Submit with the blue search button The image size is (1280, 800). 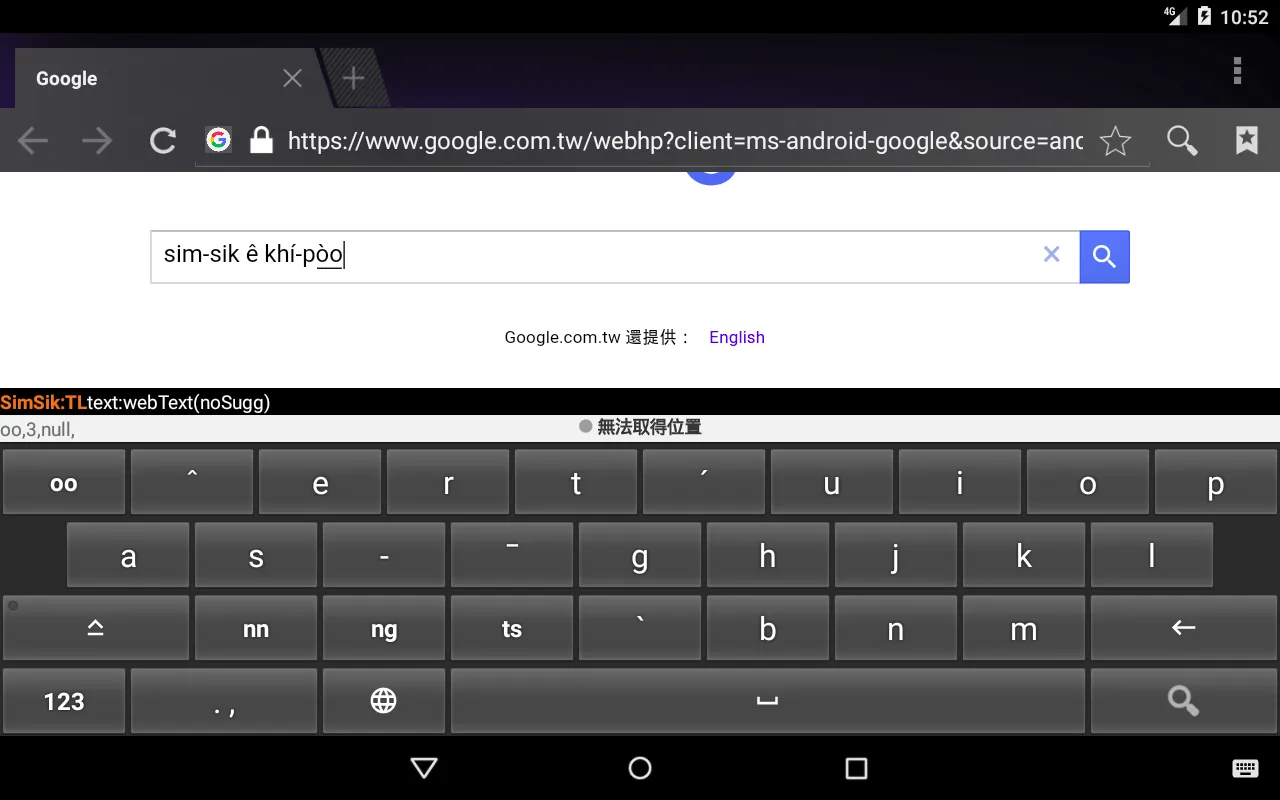(1104, 257)
